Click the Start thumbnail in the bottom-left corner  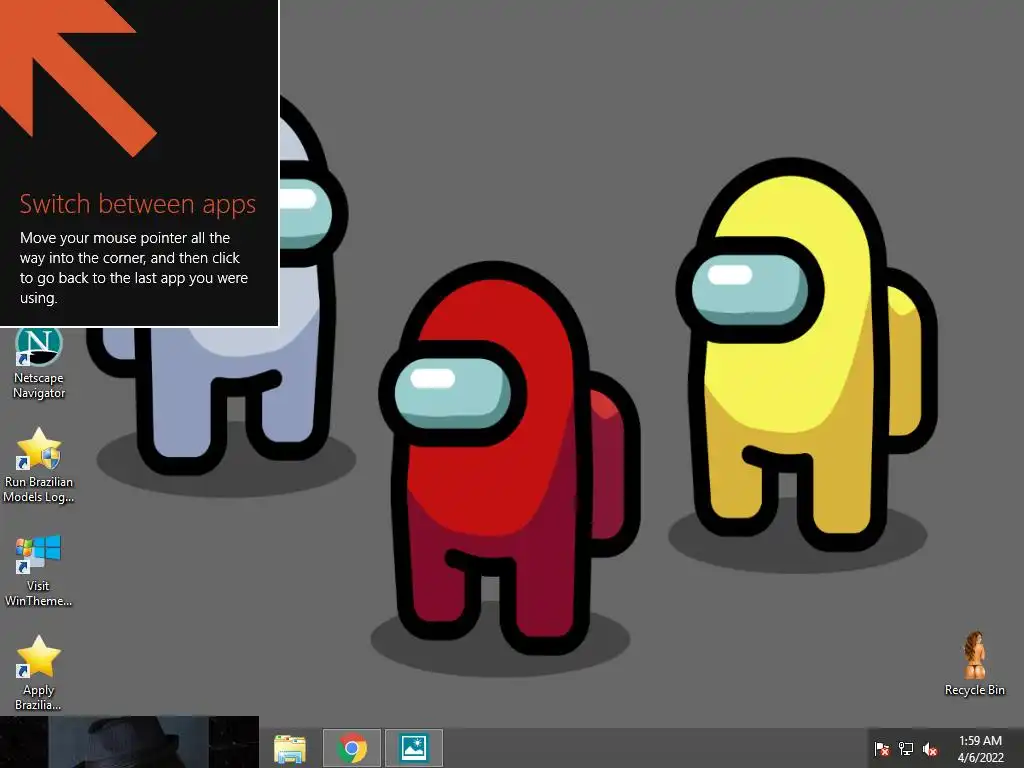[129, 742]
